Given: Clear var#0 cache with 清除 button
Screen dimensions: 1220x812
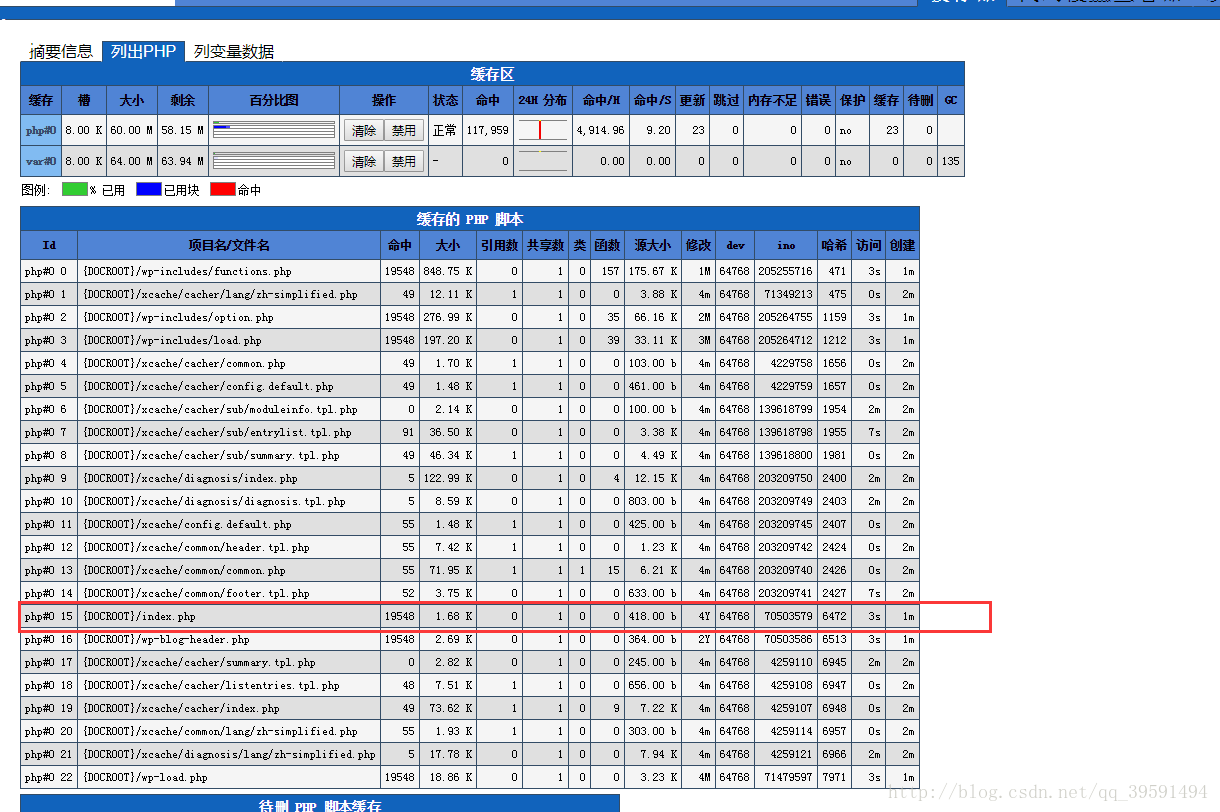Looking at the screenshot, I should coord(364,161).
